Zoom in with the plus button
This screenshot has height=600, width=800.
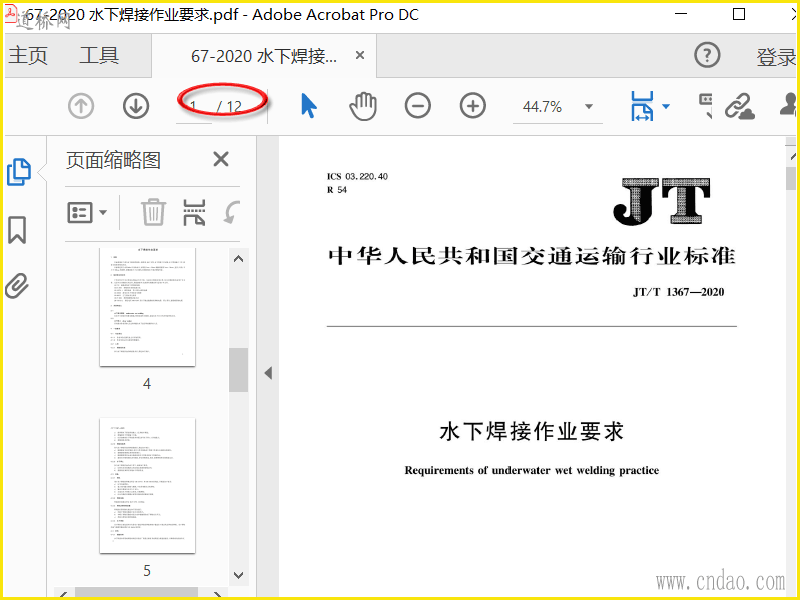pos(472,106)
